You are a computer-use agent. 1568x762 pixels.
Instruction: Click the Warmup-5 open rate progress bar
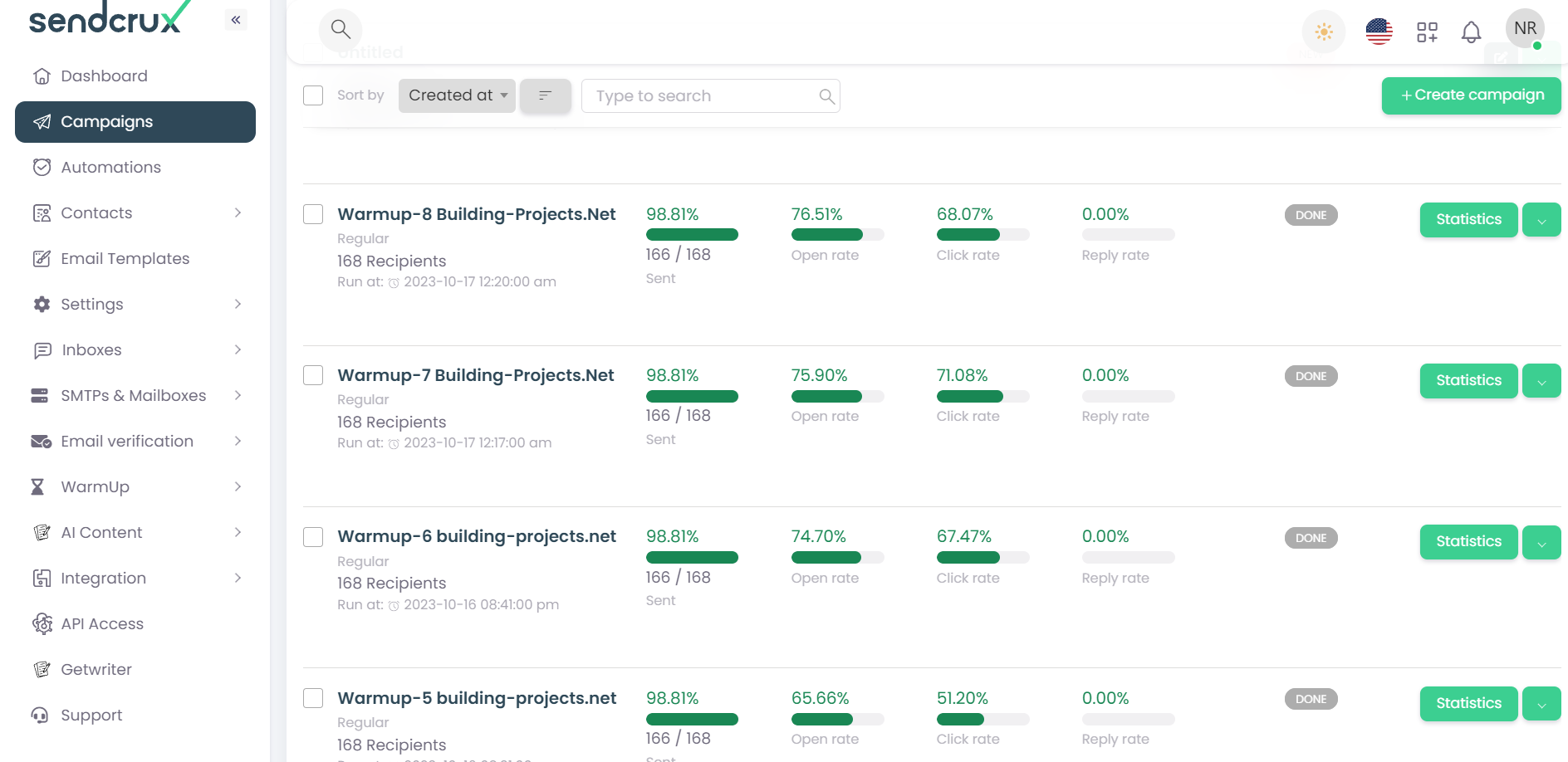tap(837, 720)
